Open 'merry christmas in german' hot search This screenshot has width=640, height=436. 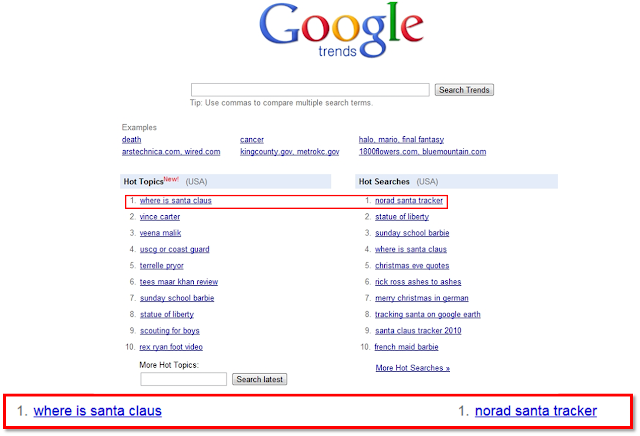422,298
